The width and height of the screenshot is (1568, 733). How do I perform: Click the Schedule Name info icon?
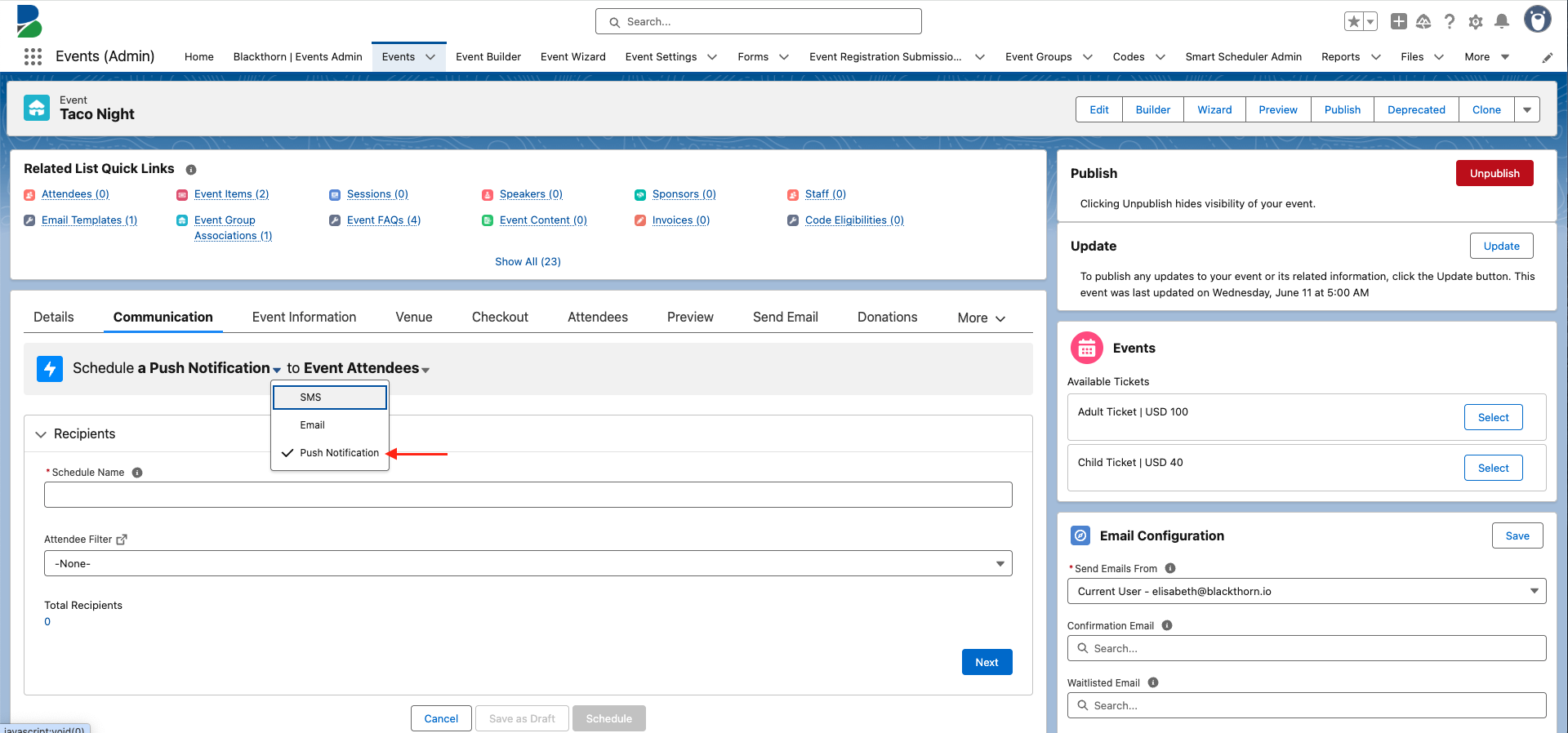pos(137,473)
